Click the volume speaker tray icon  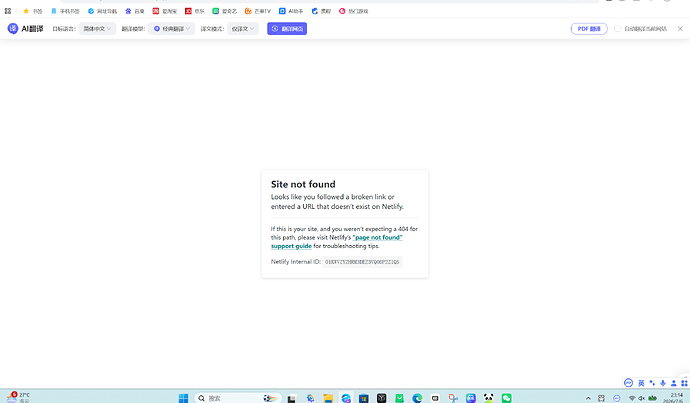click(x=642, y=398)
